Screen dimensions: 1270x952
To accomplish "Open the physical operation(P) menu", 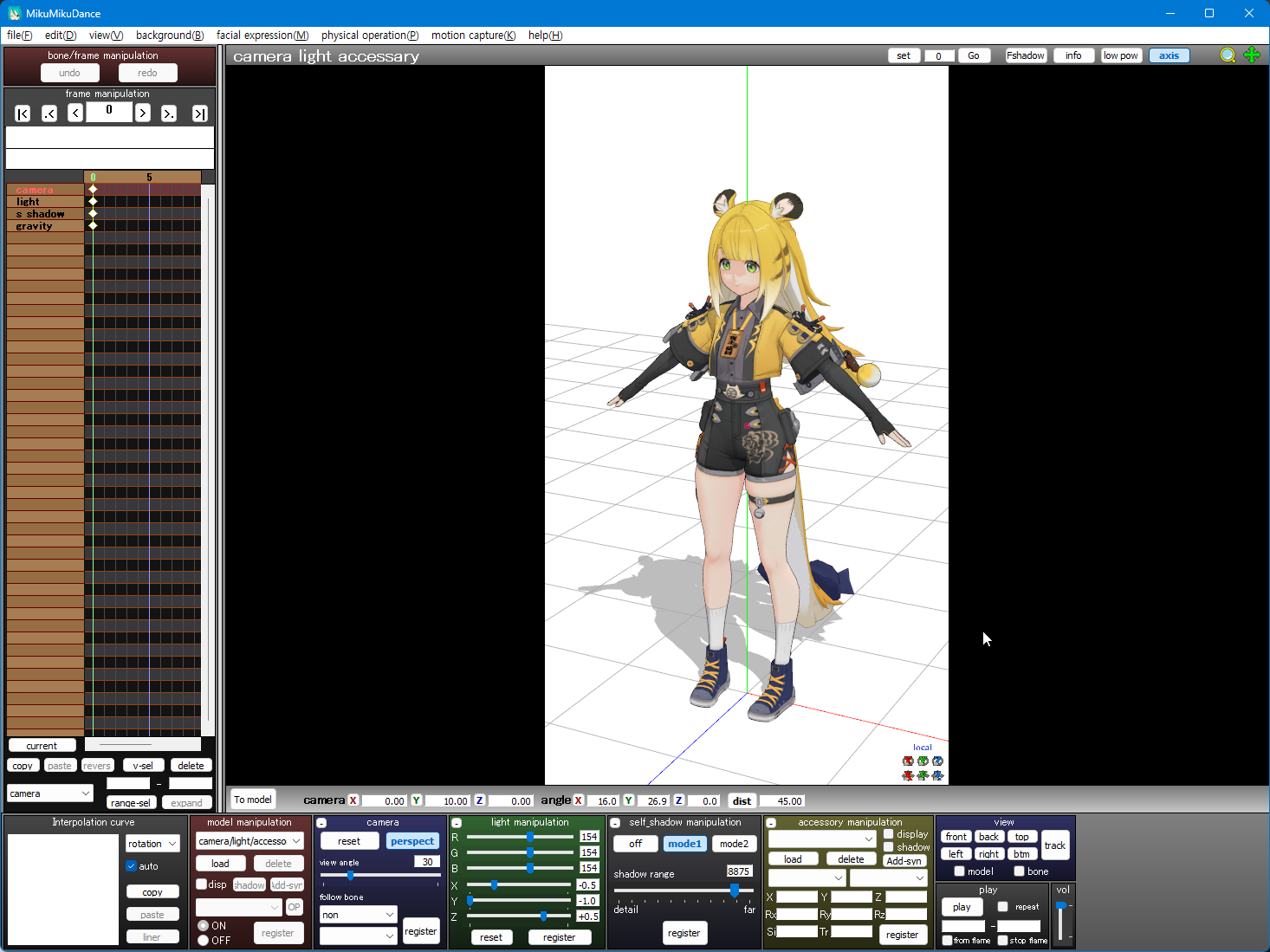I will point(370,36).
